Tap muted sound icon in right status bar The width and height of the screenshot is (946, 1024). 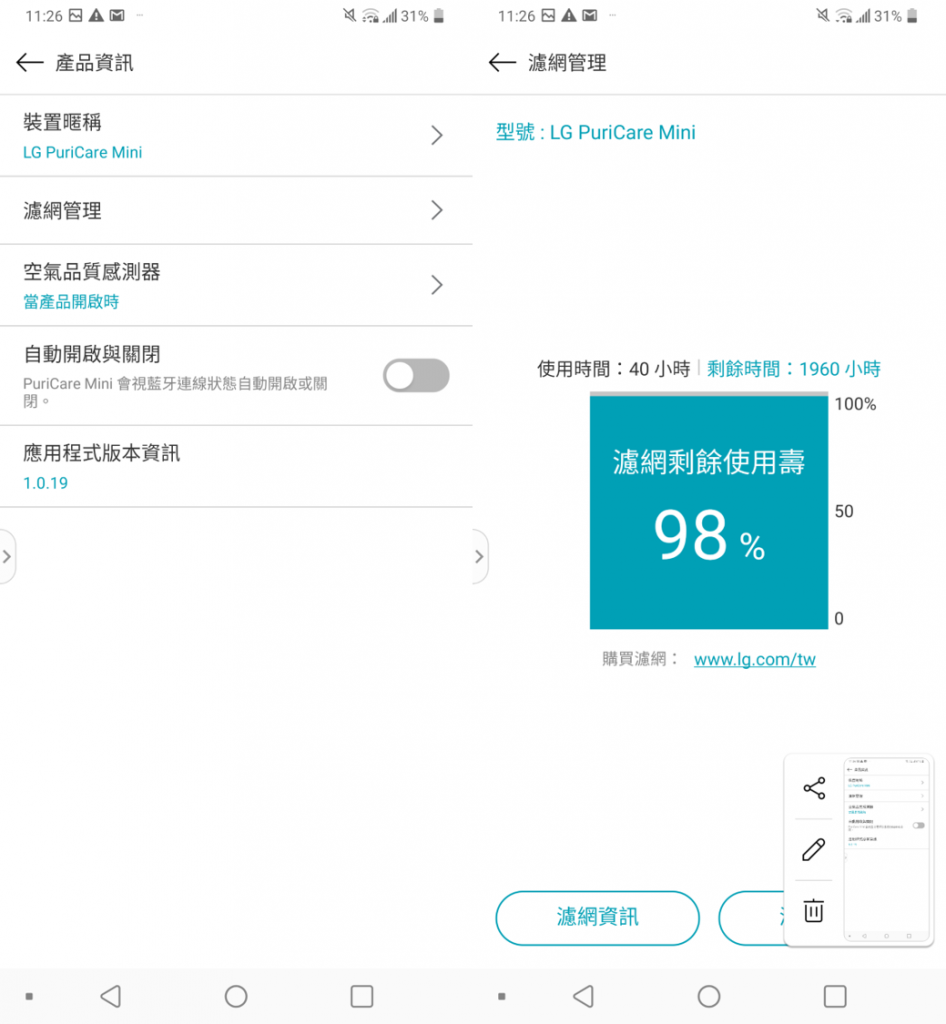pyautogui.click(x=823, y=15)
